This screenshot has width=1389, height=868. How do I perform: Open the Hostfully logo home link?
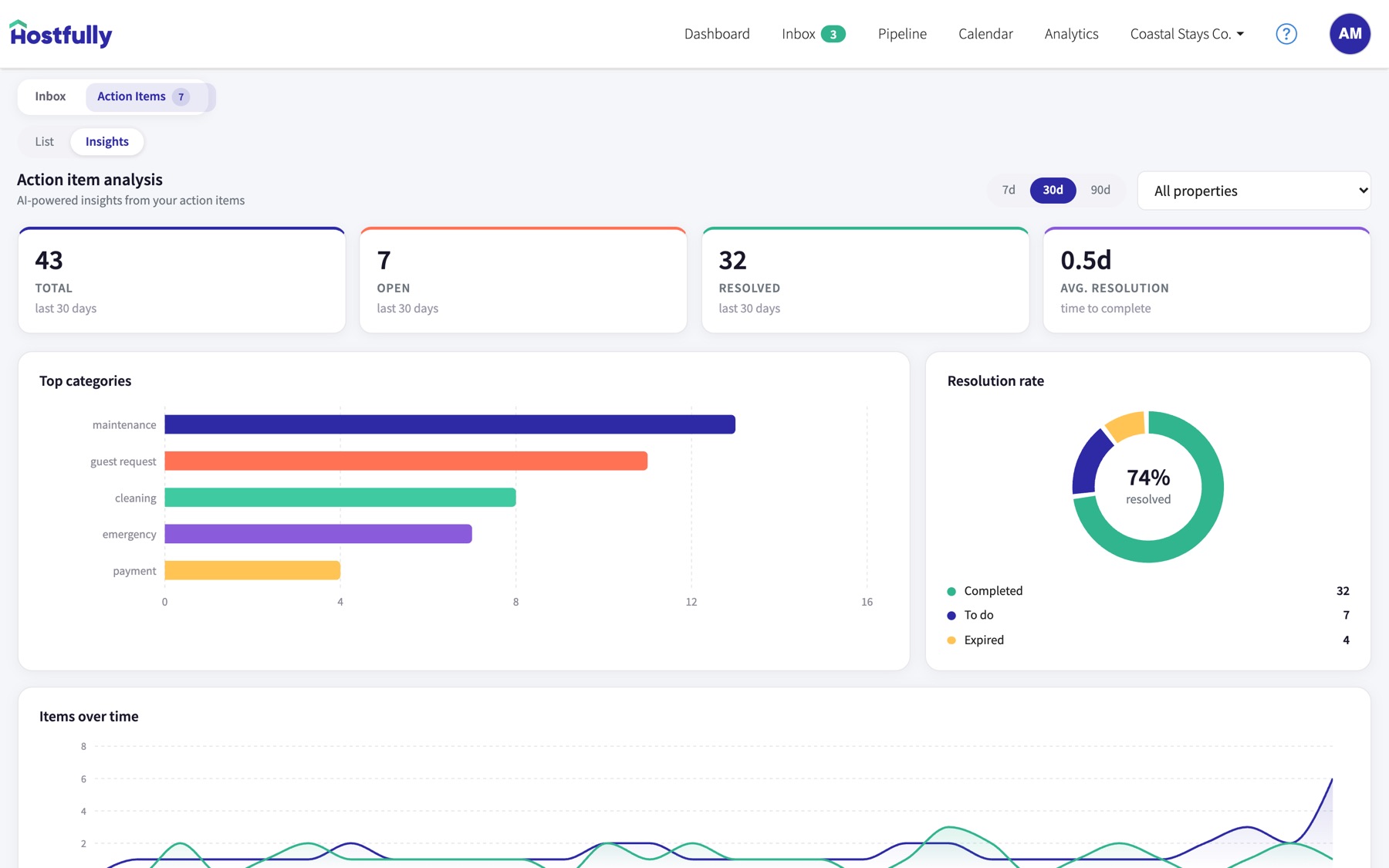[61, 34]
